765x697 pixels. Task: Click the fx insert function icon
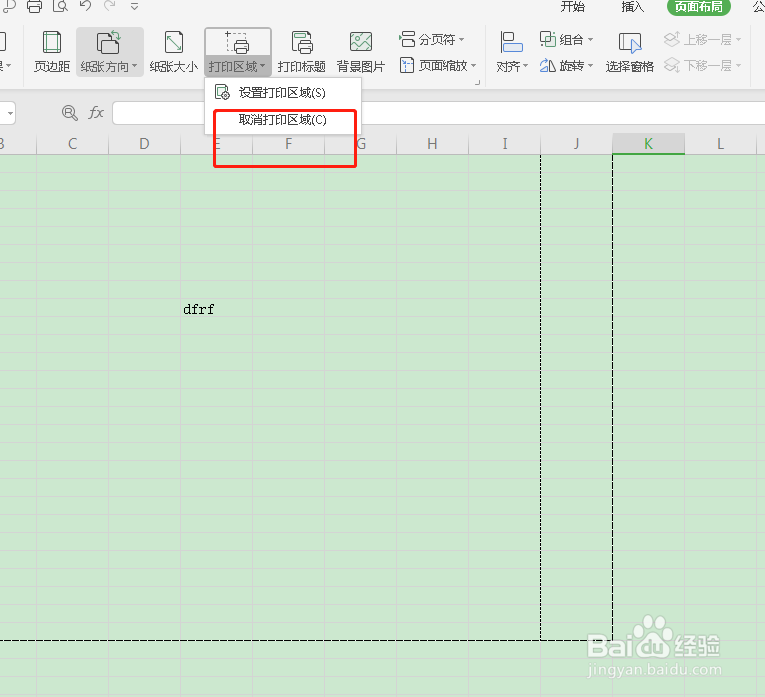point(96,113)
